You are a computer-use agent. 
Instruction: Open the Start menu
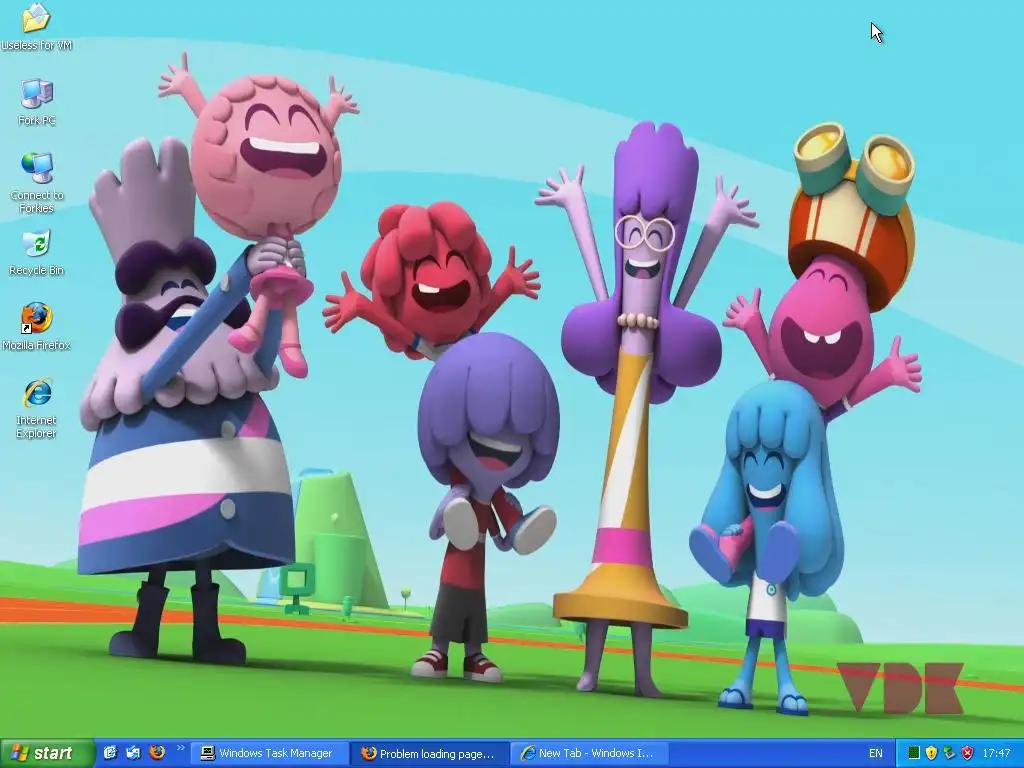pos(48,753)
